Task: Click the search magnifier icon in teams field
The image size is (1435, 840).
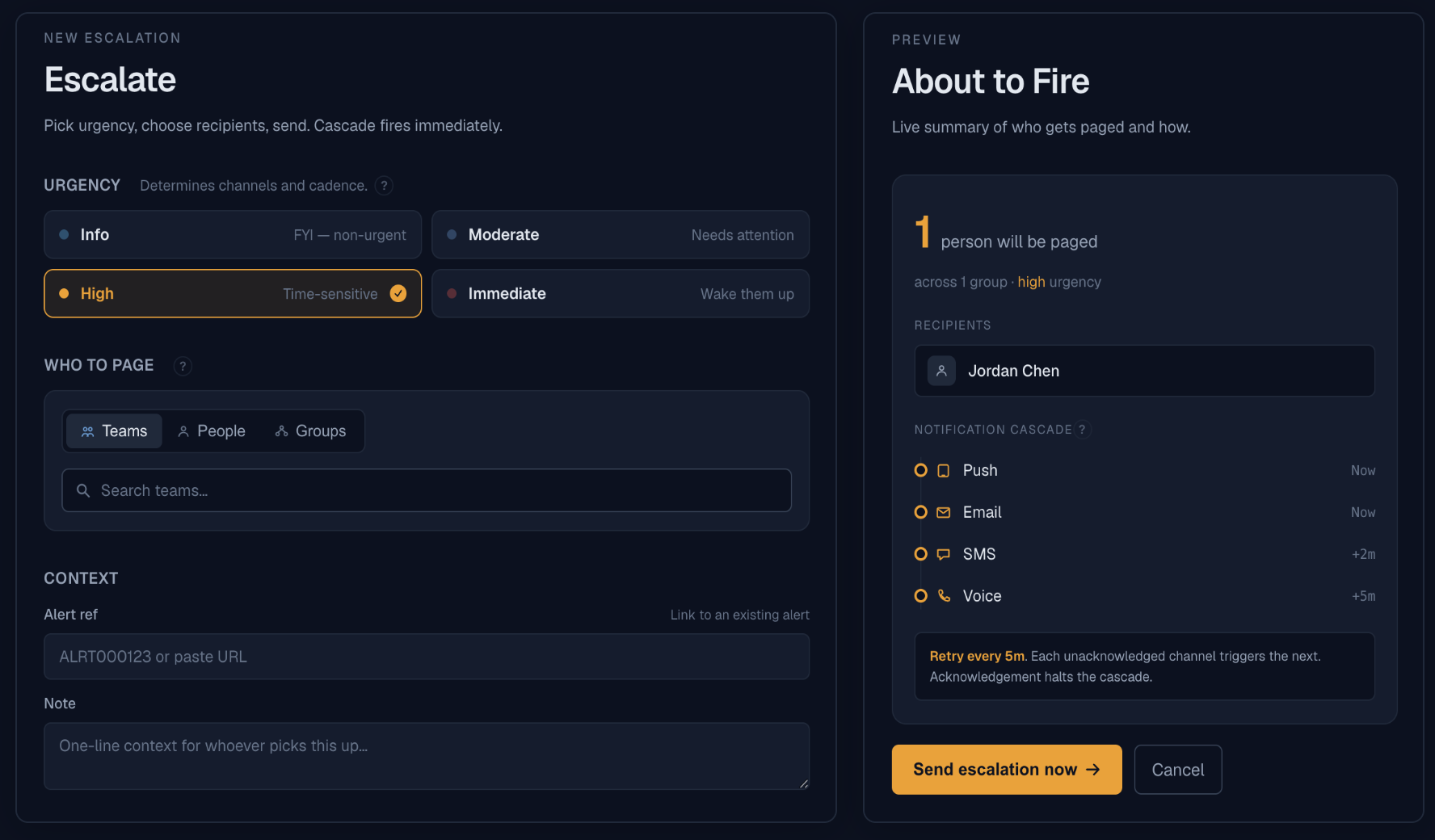Action: tap(82, 490)
